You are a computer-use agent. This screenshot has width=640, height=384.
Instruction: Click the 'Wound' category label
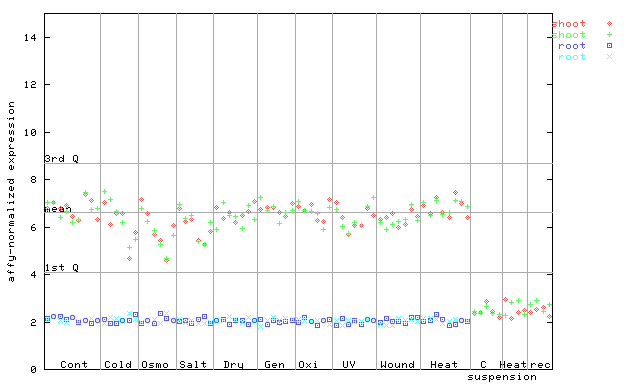coord(397,364)
